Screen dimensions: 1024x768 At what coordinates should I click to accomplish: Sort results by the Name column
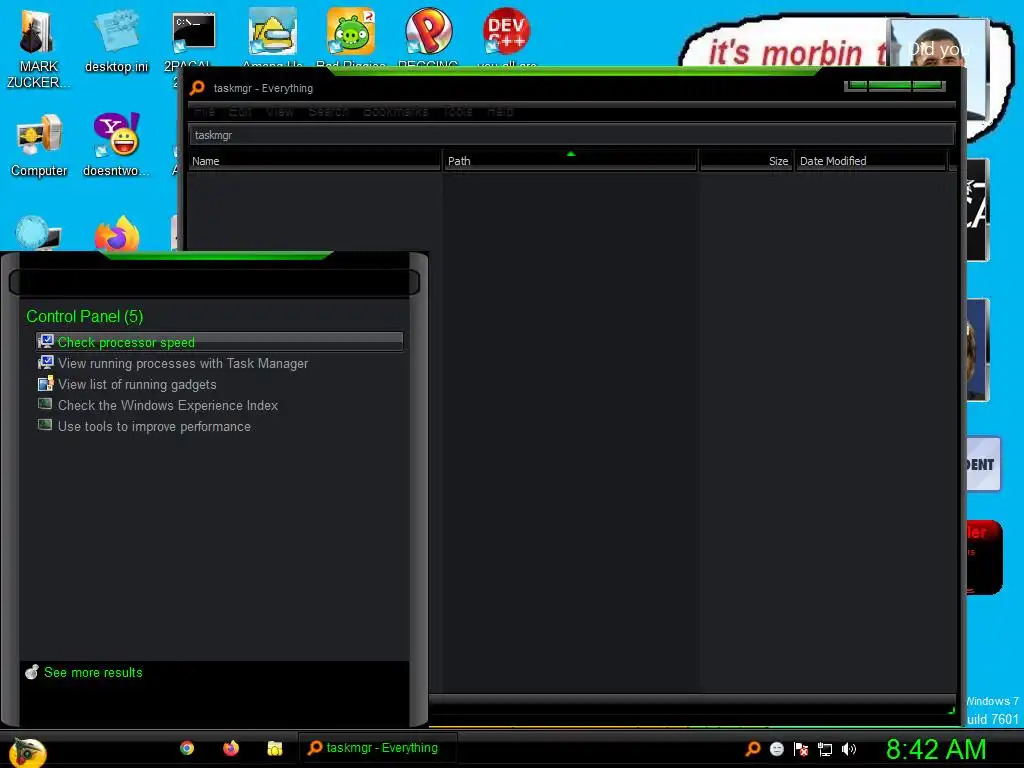click(314, 161)
